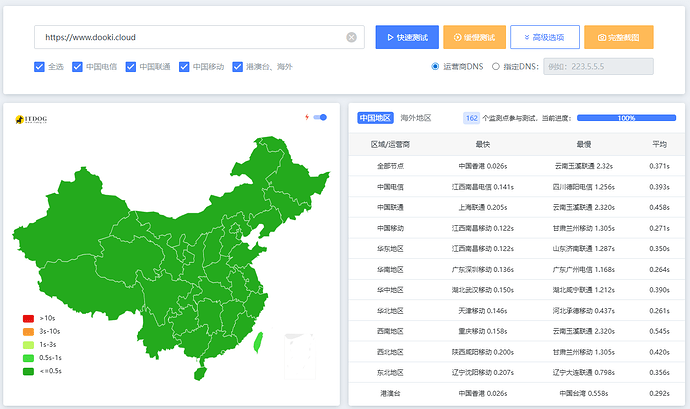Image resolution: width=690 pixels, height=409 pixels.
Task: Click the 全部节点 row label
Action: point(390,166)
